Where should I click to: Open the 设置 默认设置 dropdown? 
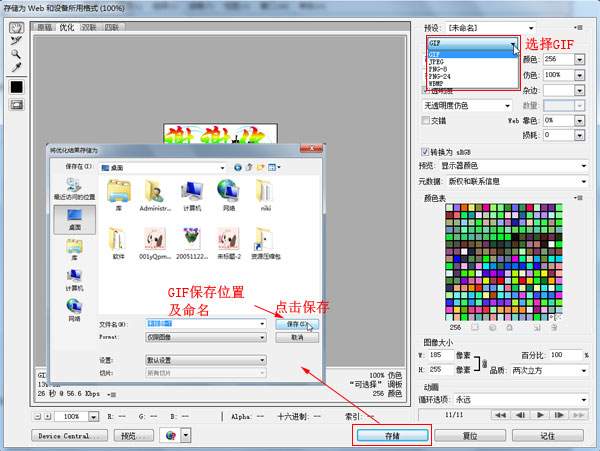[x=206, y=360]
